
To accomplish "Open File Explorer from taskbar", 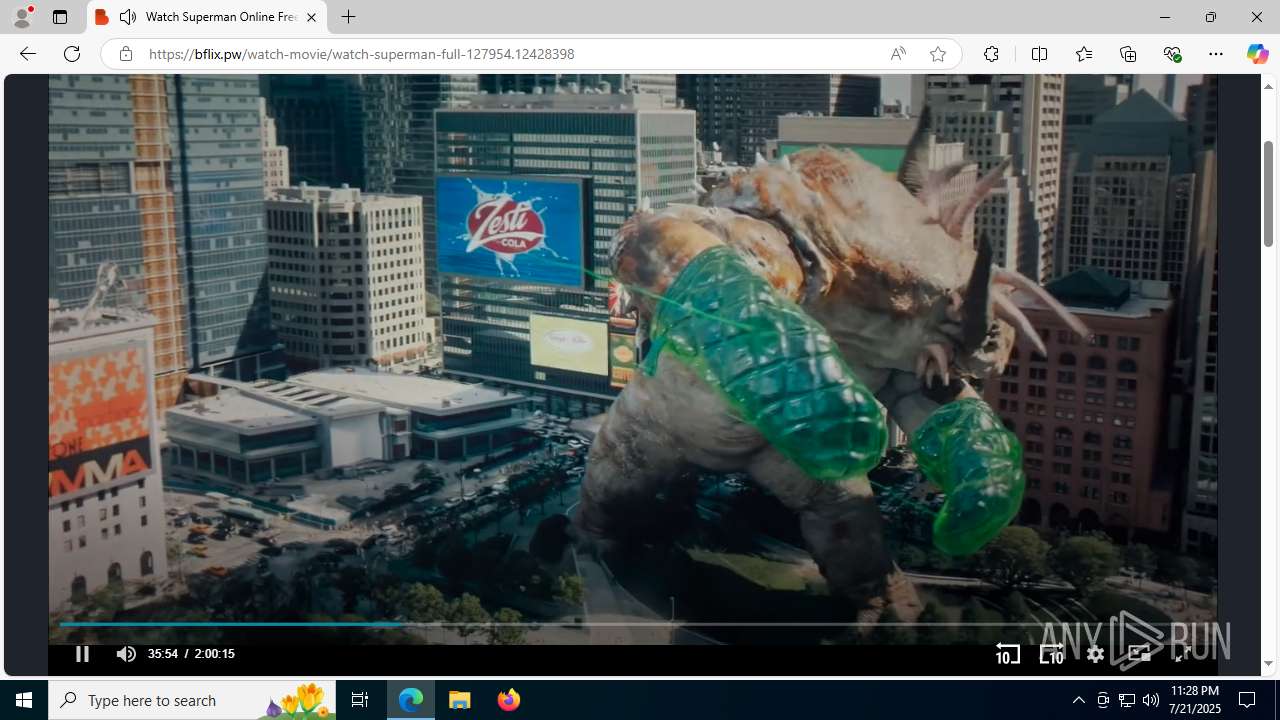I will tap(460, 700).
